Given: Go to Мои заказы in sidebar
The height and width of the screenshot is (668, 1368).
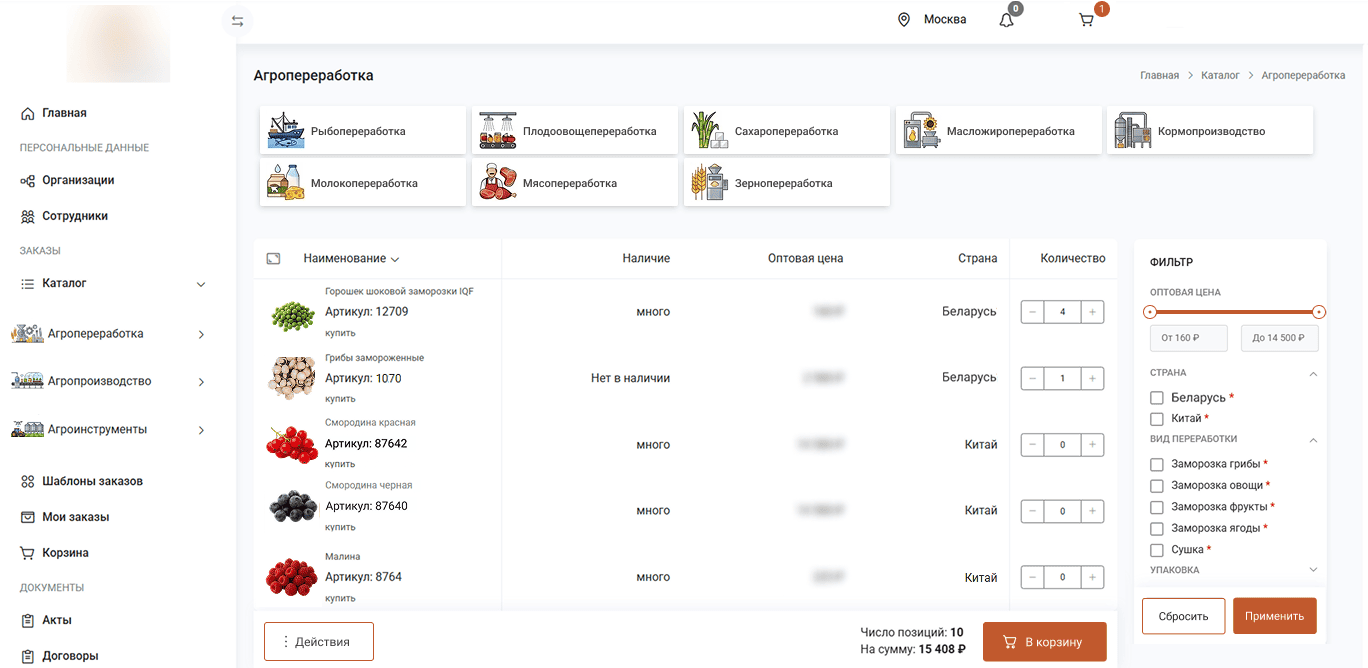Looking at the screenshot, I should (x=75, y=517).
